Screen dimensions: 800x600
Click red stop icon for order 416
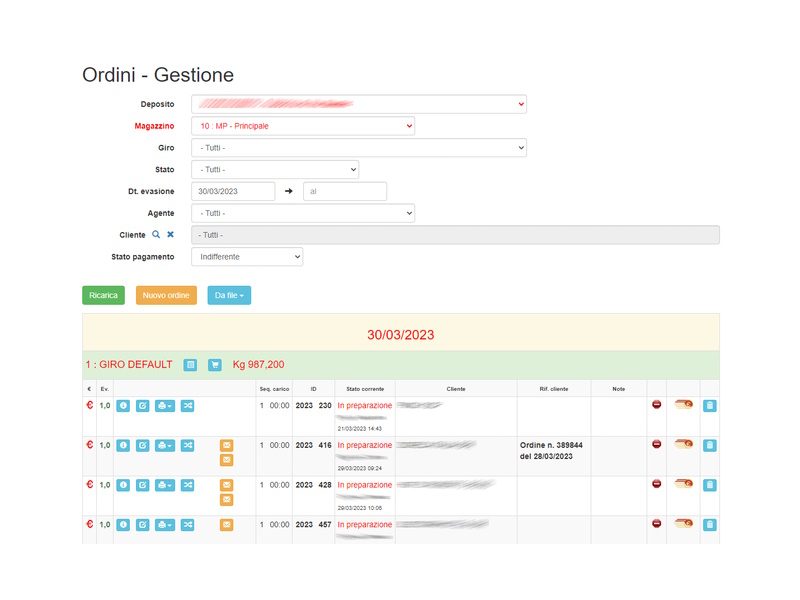pos(657,444)
